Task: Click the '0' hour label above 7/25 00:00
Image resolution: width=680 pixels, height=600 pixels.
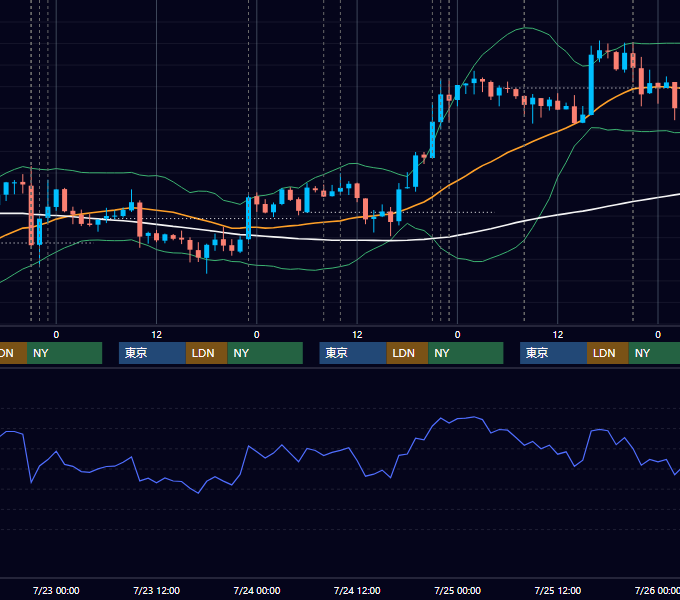Action: tap(458, 335)
